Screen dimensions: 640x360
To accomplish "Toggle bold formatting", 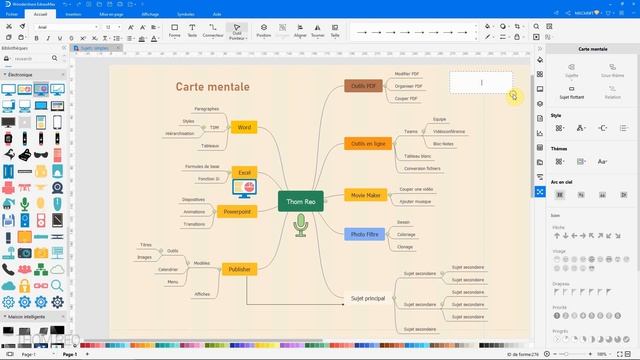I will (36, 38).
